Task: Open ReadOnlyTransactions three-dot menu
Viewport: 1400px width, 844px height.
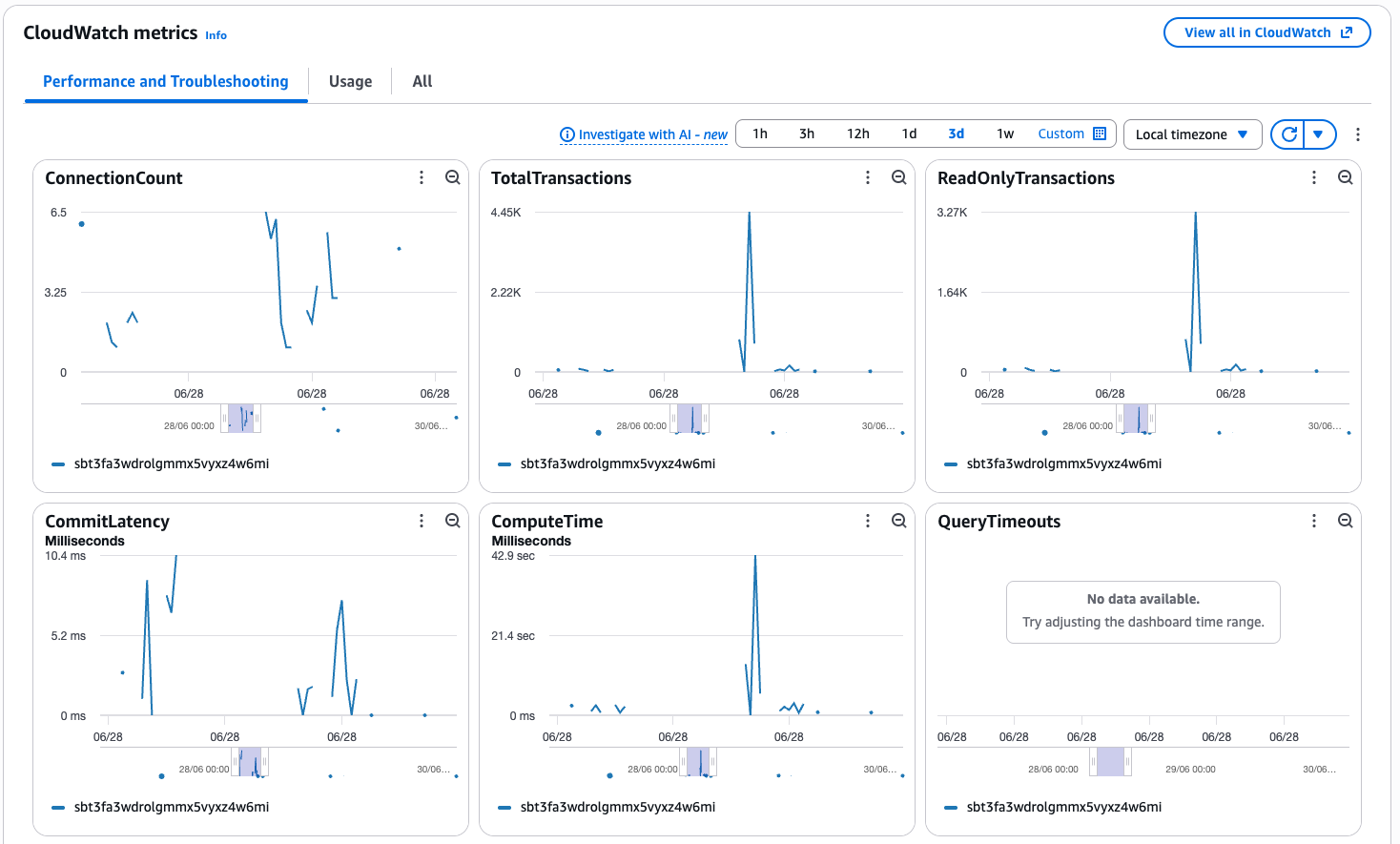Action: tap(1314, 177)
